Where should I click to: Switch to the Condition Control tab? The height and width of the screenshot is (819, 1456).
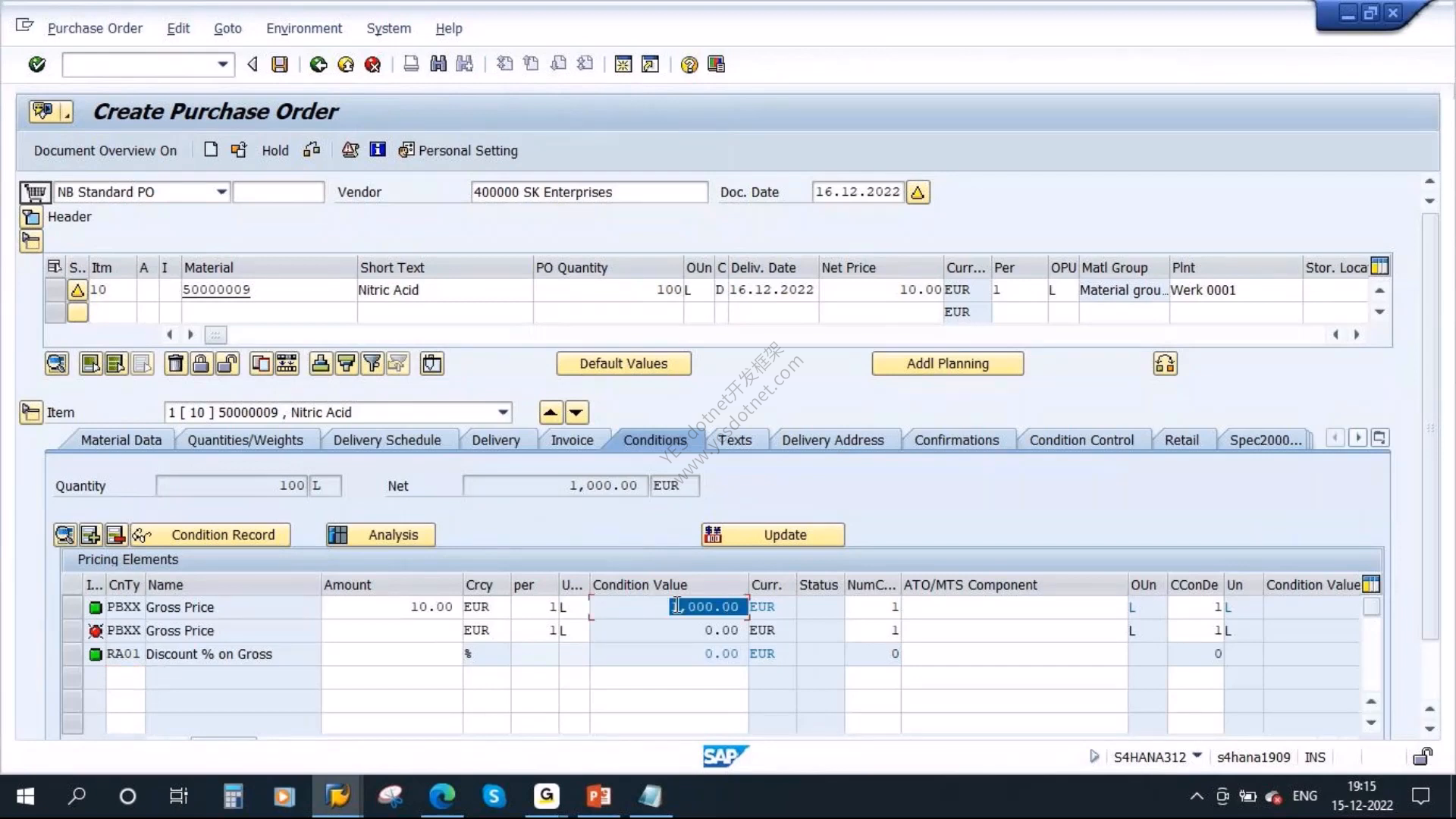[x=1081, y=441]
